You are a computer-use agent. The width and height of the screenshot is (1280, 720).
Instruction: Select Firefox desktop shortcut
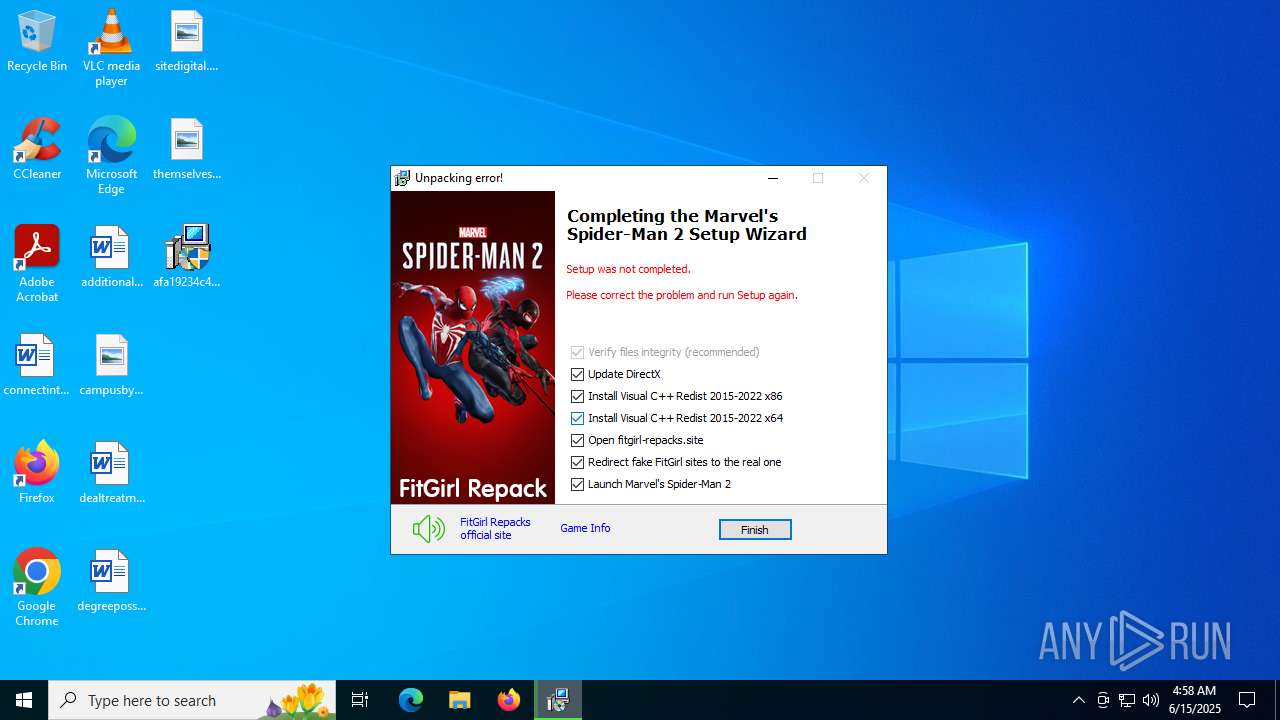click(x=37, y=472)
